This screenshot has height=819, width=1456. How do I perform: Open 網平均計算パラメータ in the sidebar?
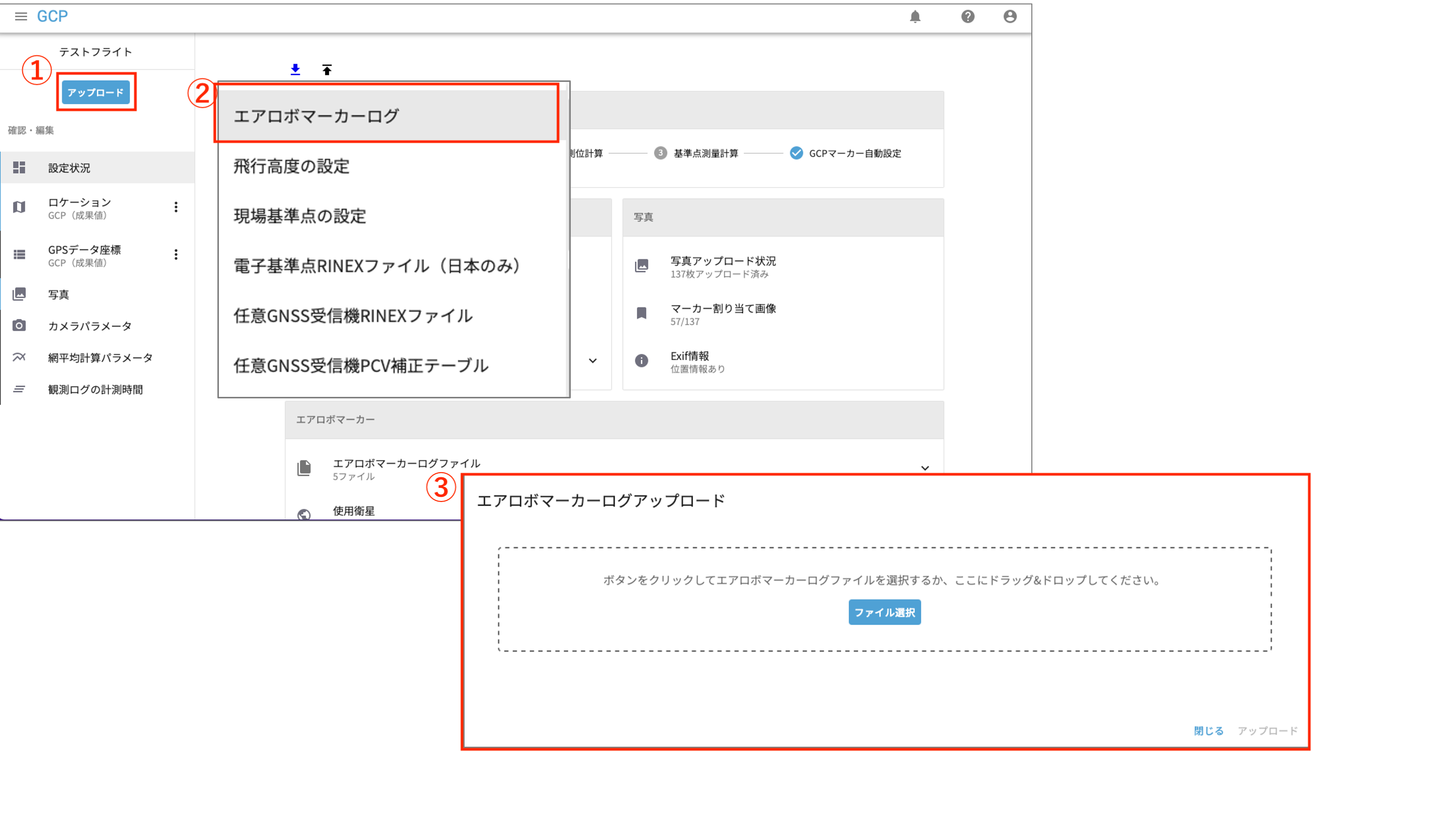(100, 358)
